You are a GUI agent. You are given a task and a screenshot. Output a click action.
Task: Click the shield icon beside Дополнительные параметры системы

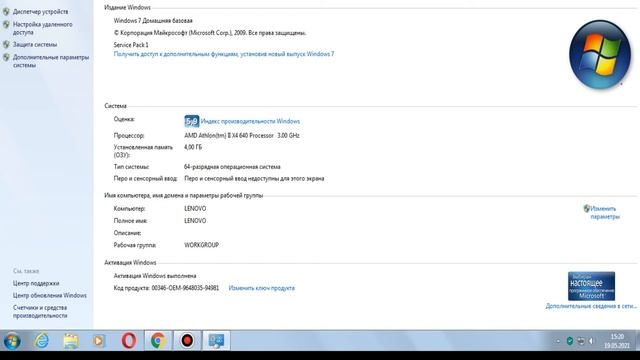(x=6, y=58)
